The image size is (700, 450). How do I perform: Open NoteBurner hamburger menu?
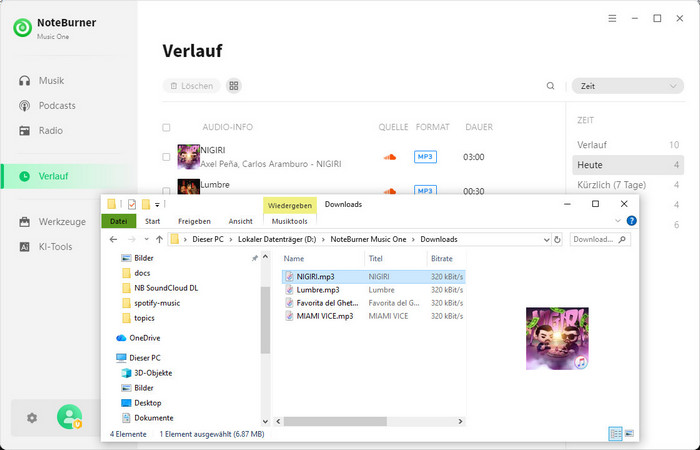click(612, 18)
